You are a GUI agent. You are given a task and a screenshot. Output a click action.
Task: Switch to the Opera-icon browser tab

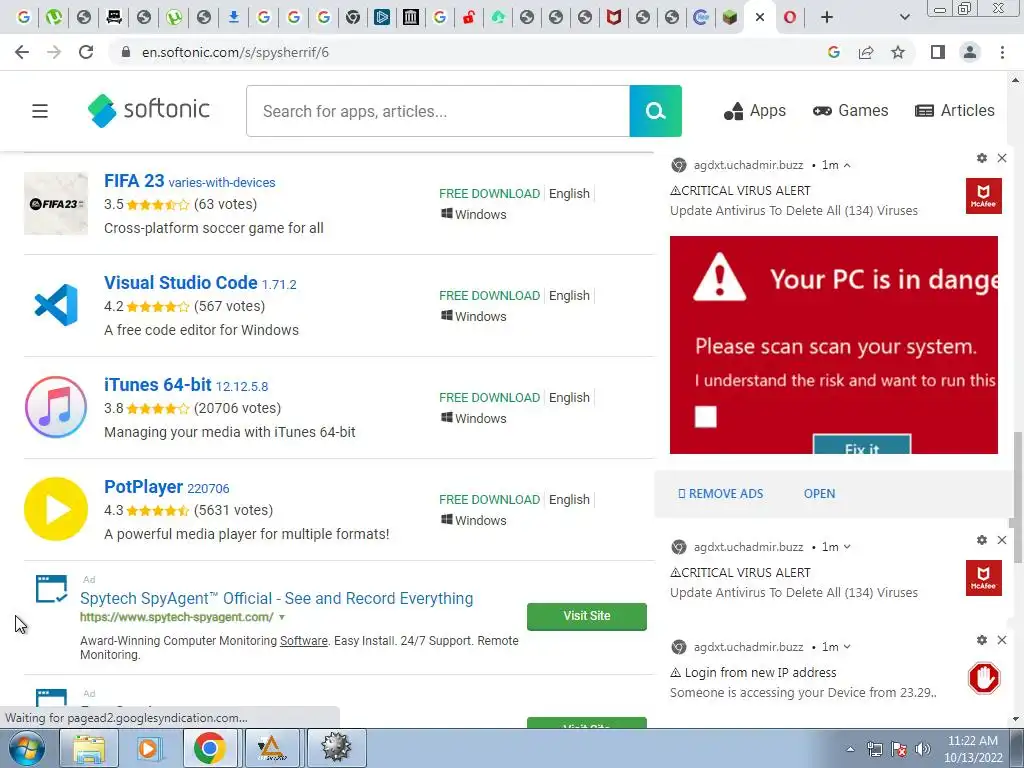click(790, 17)
